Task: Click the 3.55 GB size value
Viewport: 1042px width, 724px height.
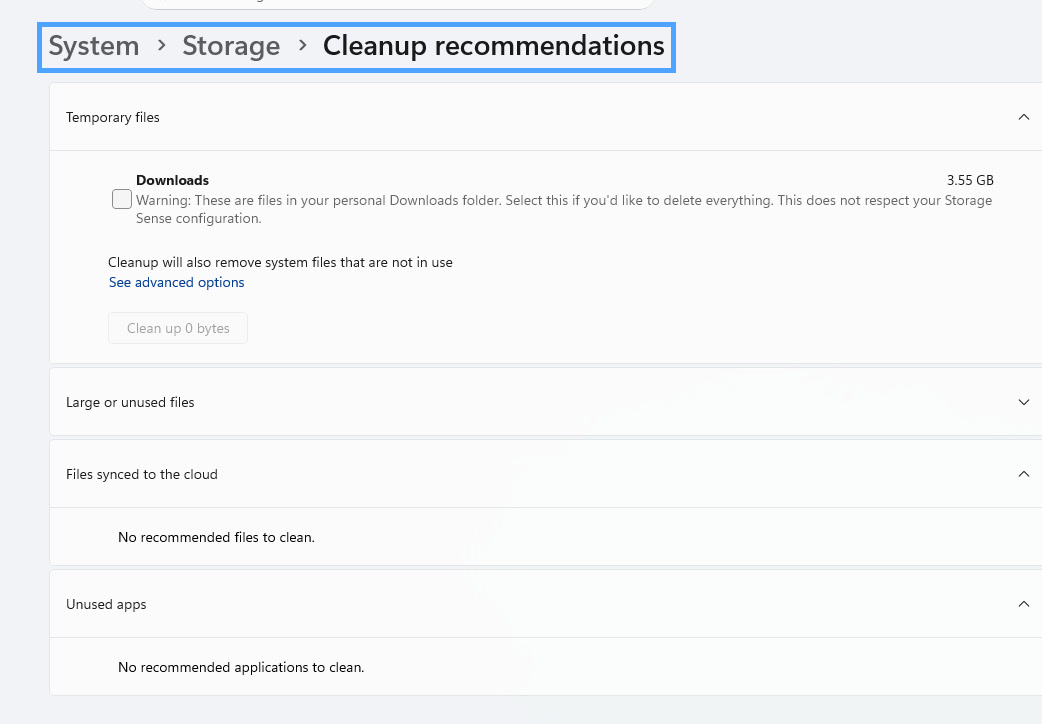Action: click(x=970, y=180)
